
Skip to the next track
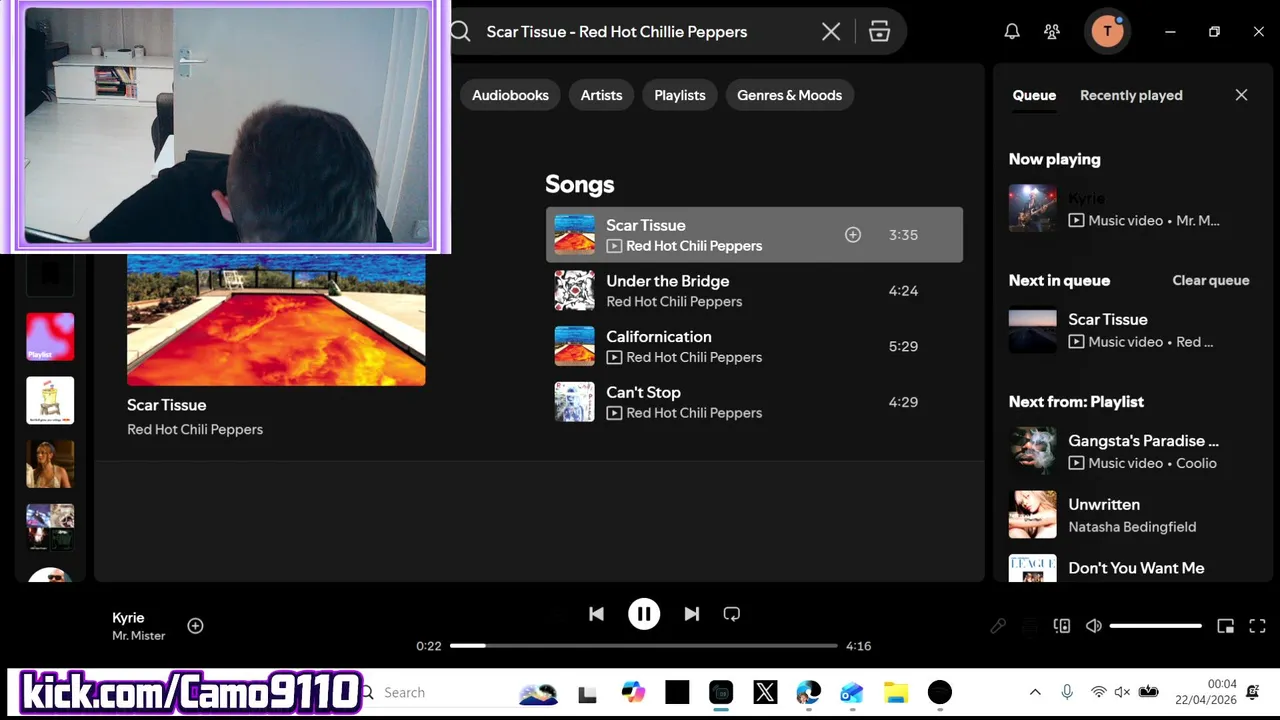point(692,614)
